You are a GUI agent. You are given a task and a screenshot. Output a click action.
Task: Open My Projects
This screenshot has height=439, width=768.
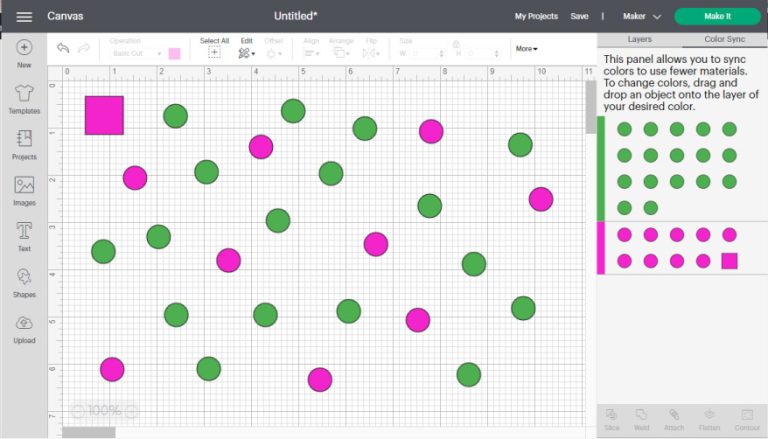pyautogui.click(x=536, y=16)
